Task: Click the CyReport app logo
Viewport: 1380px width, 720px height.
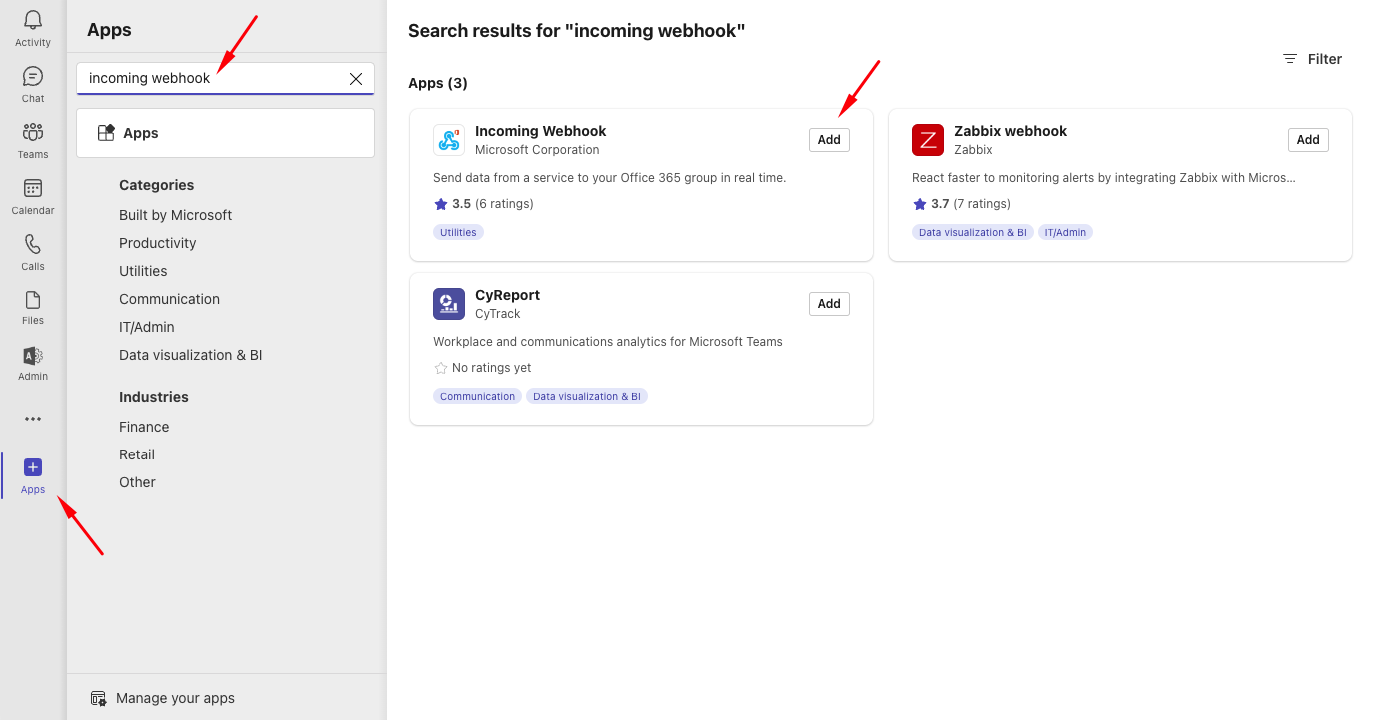Action: click(449, 304)
